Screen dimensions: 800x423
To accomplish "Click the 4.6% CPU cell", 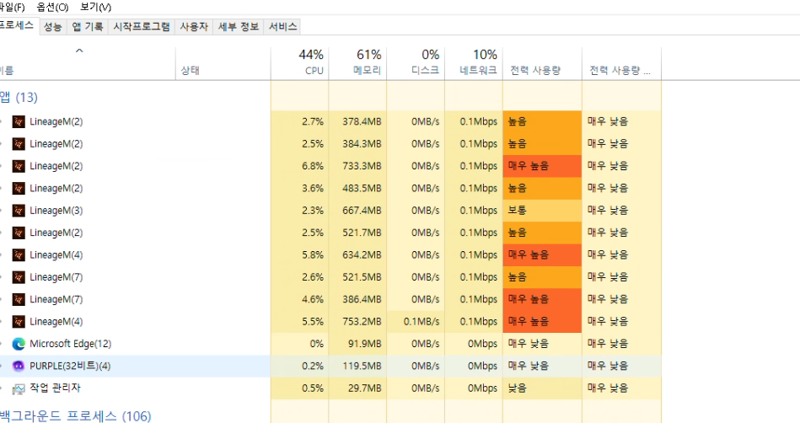I will pos(299,299).
